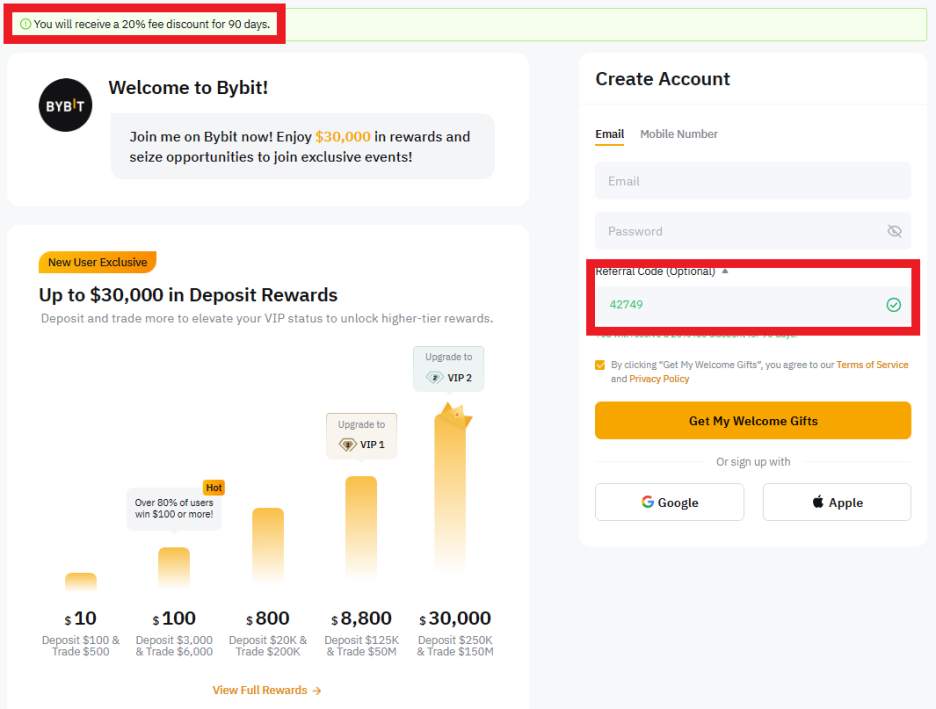Click the 'Create Account' heading
936x709 pixels.
[x=663, y=79]
